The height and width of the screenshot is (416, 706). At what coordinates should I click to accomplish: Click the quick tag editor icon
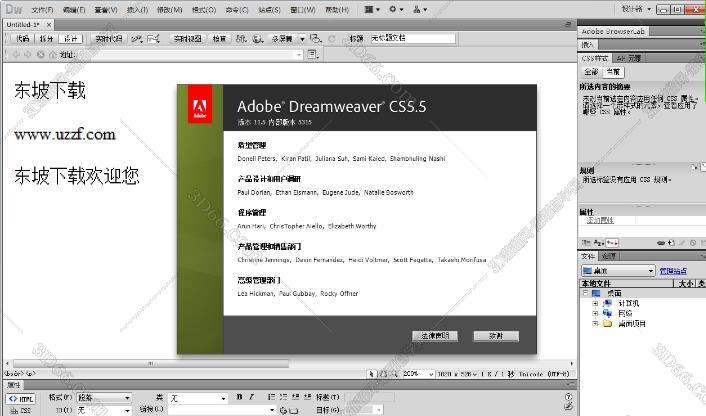pos(568,407)
